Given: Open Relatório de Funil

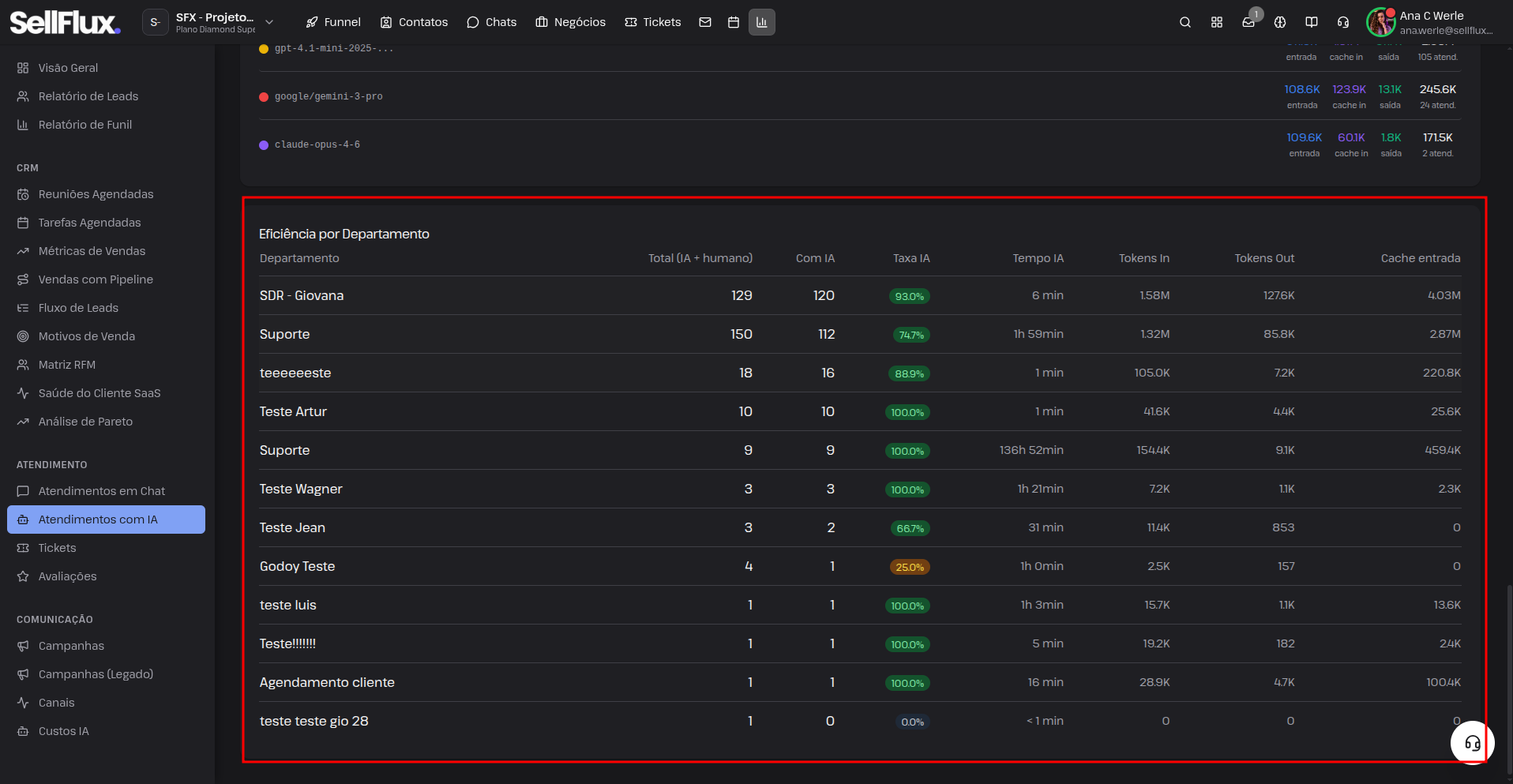Looking at the screenshot, I should coord(107,125).
